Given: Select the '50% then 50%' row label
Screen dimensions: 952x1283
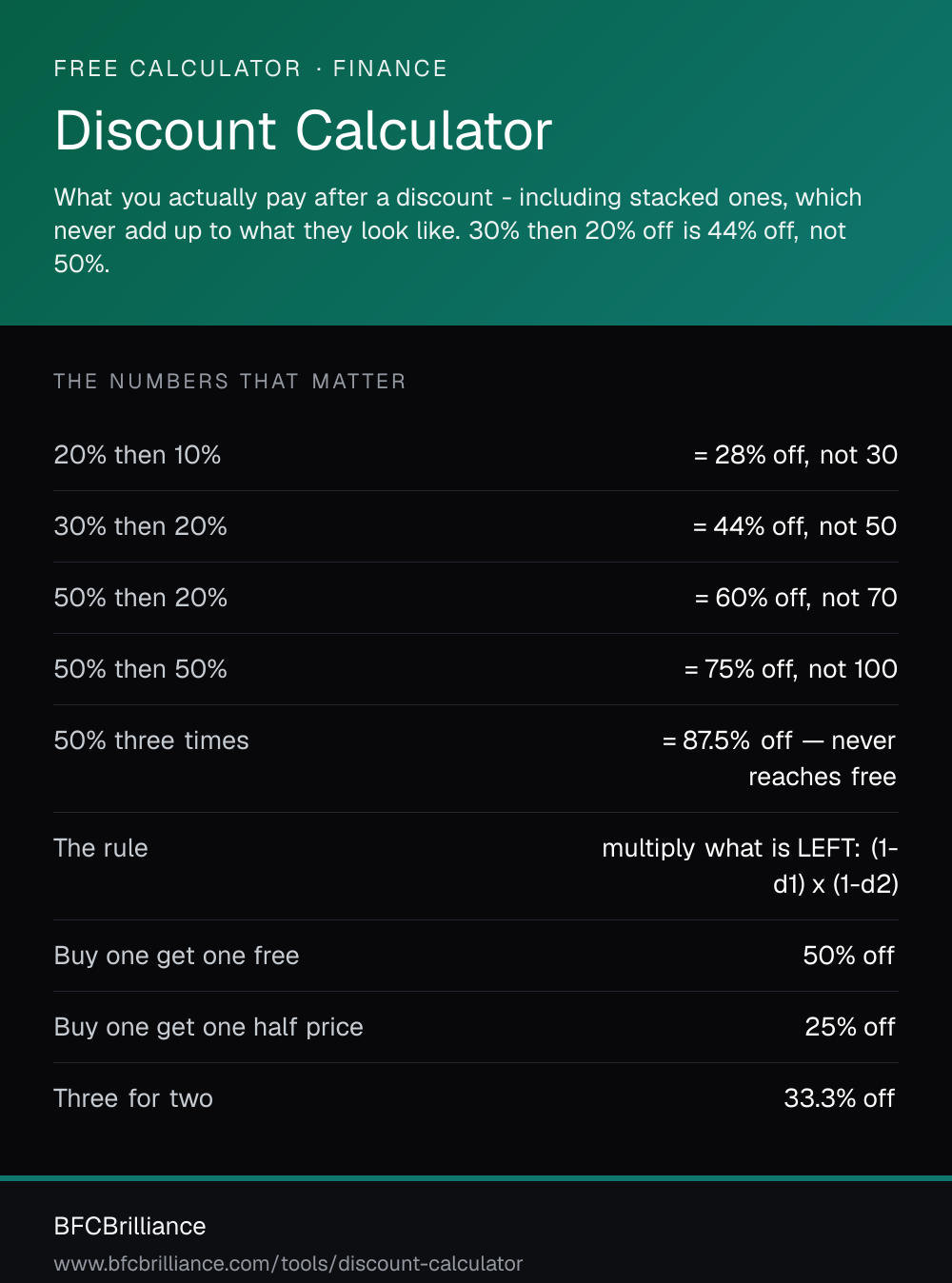Looking at the screenshot, I should [140, 669].
